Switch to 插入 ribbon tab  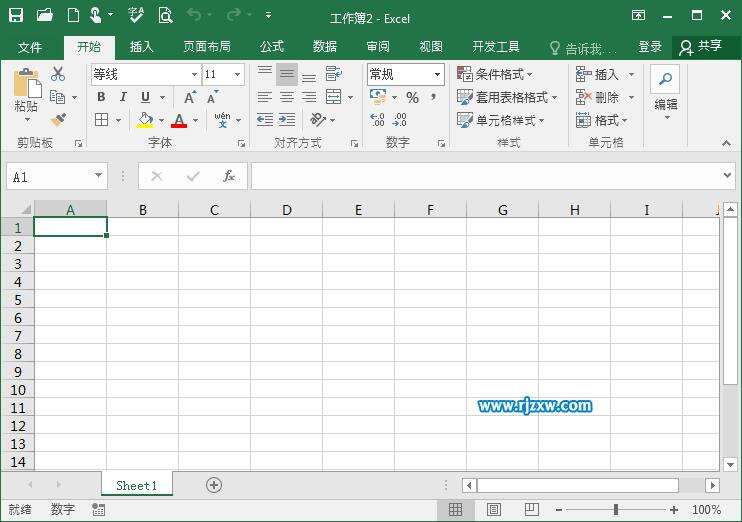tap(142, 46)
